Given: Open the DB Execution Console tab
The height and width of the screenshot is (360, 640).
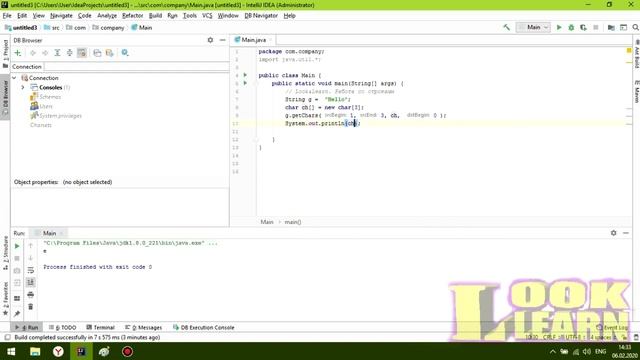Looking at the screenshot, I should tap(204, 327).
